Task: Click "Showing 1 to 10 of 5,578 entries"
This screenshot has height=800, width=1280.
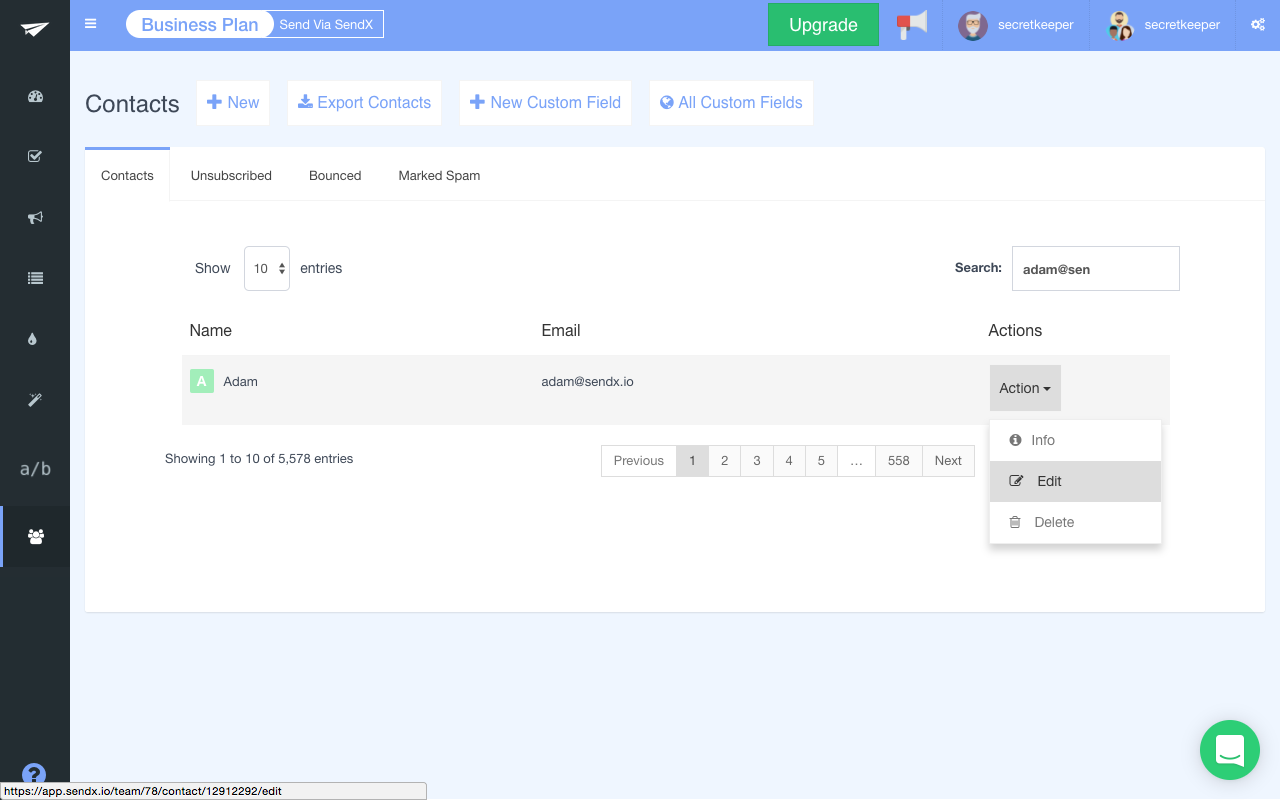Action: point(259,459)
